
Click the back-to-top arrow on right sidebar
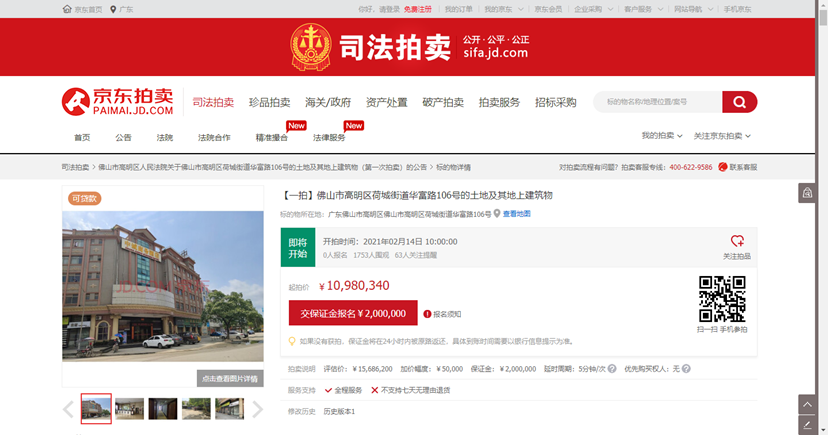(x=807, y=404)
